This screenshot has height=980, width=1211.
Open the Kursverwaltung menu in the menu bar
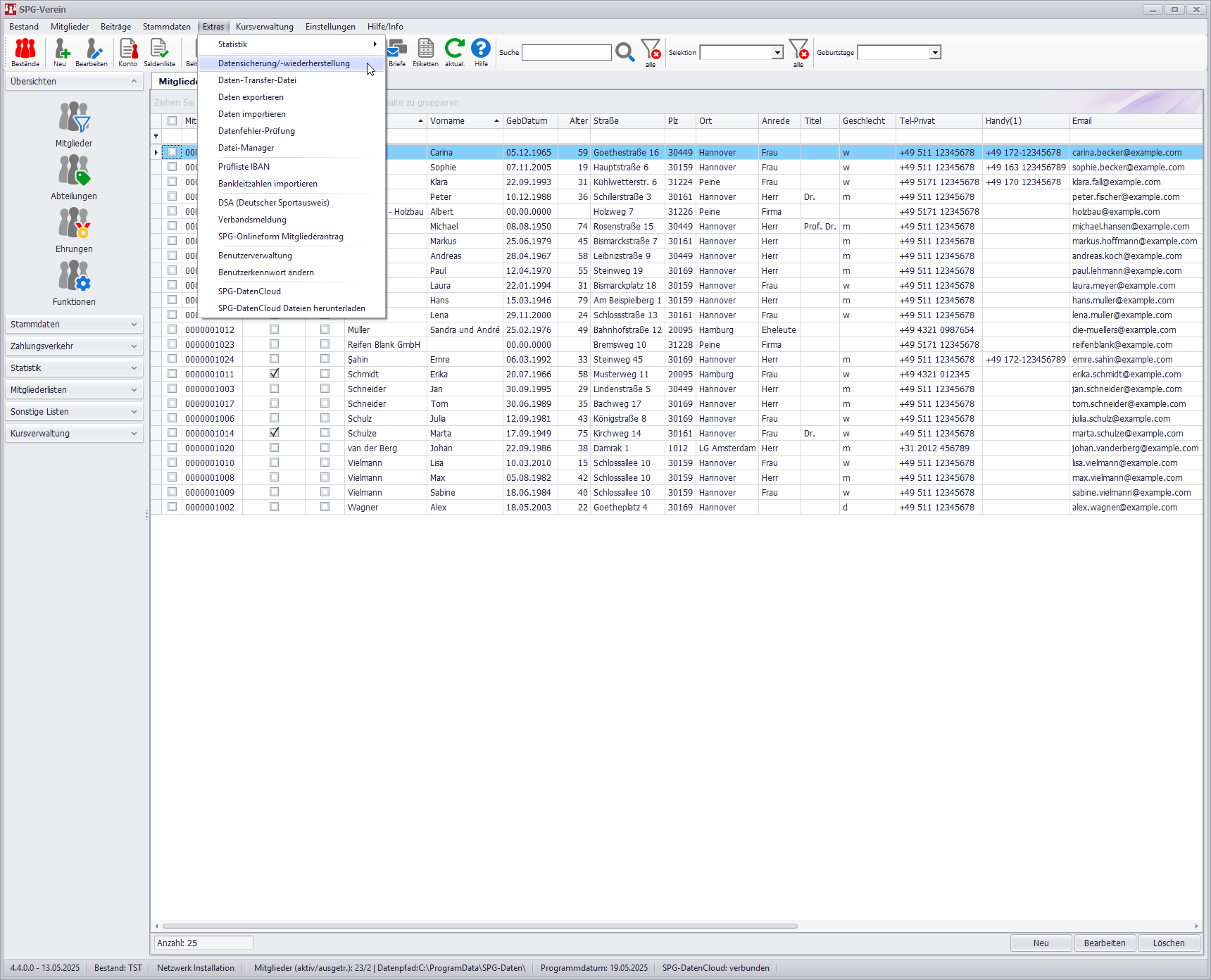point(265,27)
